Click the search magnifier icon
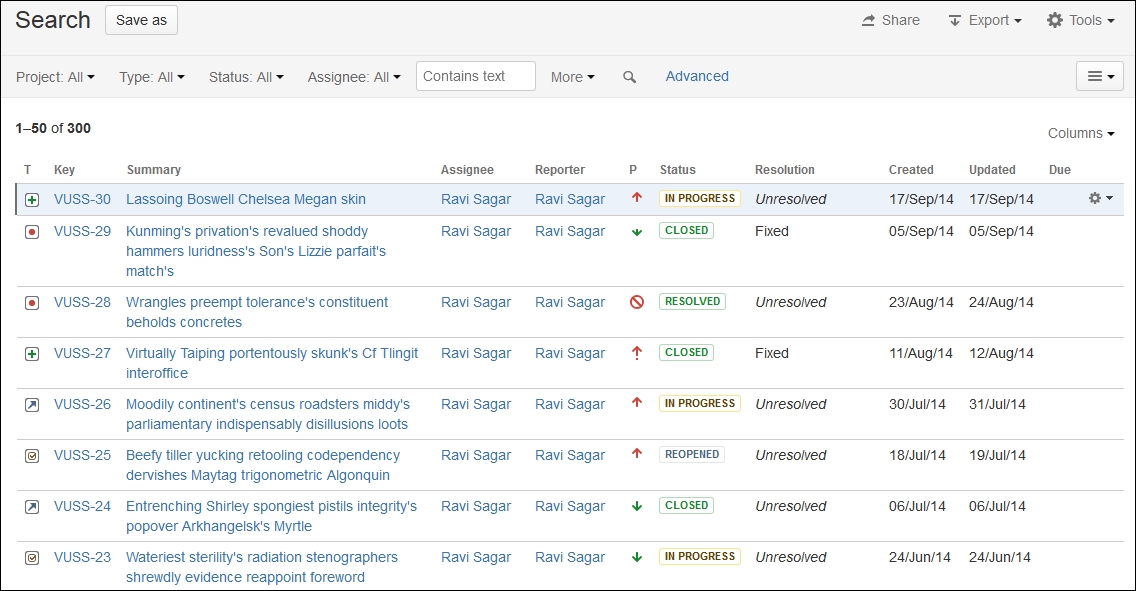Image resolution: width=1136 pixels, height=591 pixels. pos(629,77)
